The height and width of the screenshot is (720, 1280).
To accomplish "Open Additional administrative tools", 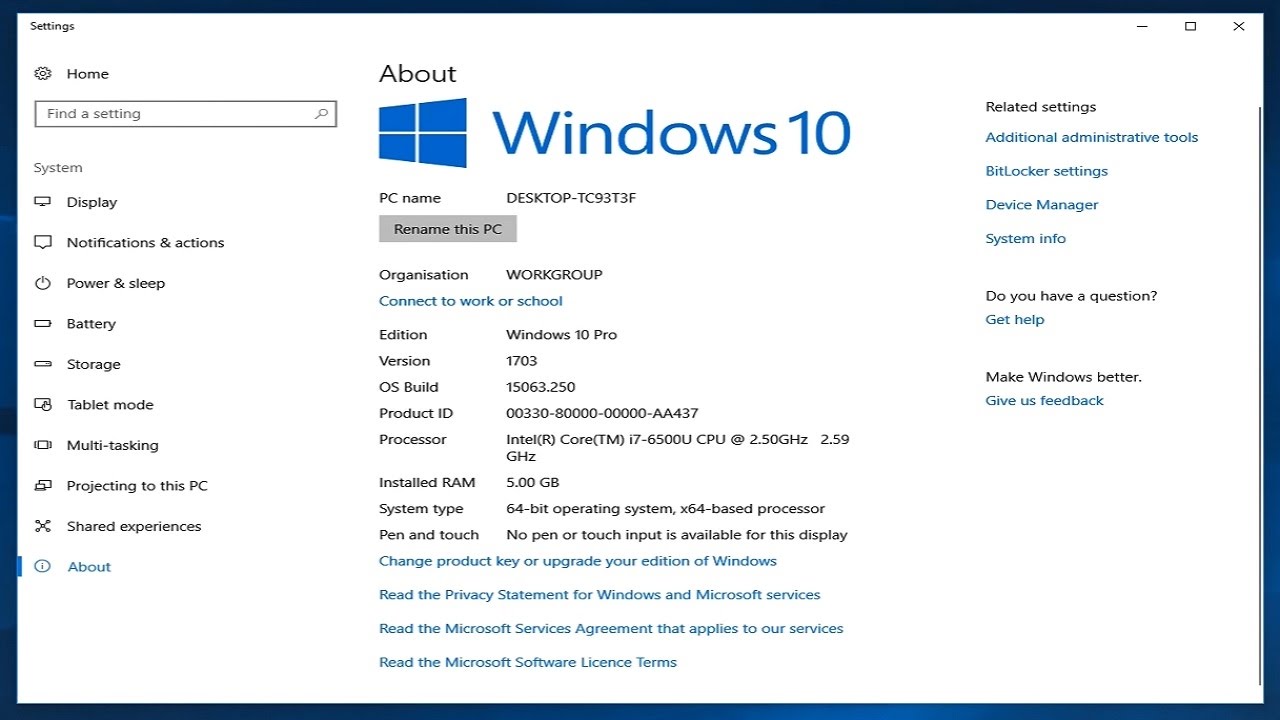I will coord(1092,138).
